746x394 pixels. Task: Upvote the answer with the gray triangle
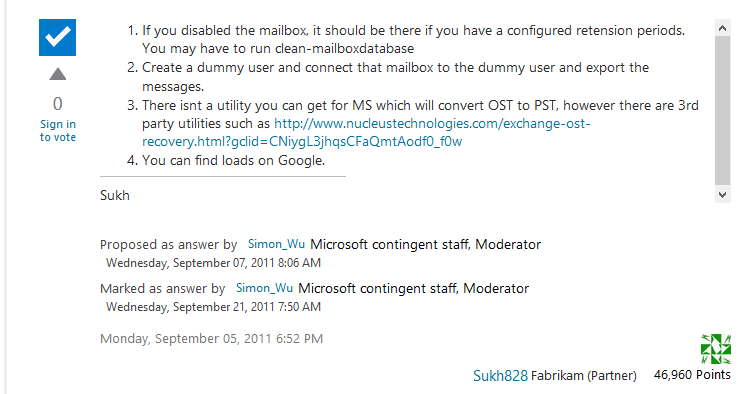58,74
